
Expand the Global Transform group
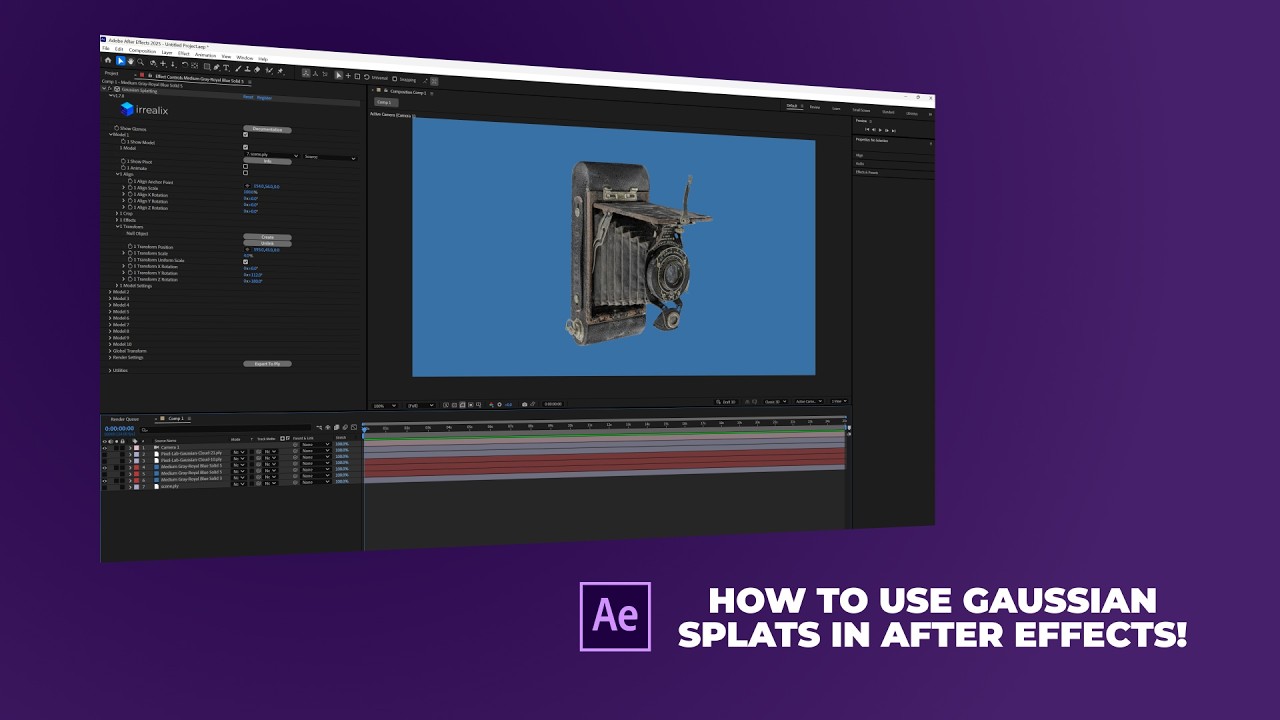[x=110, y=351]
